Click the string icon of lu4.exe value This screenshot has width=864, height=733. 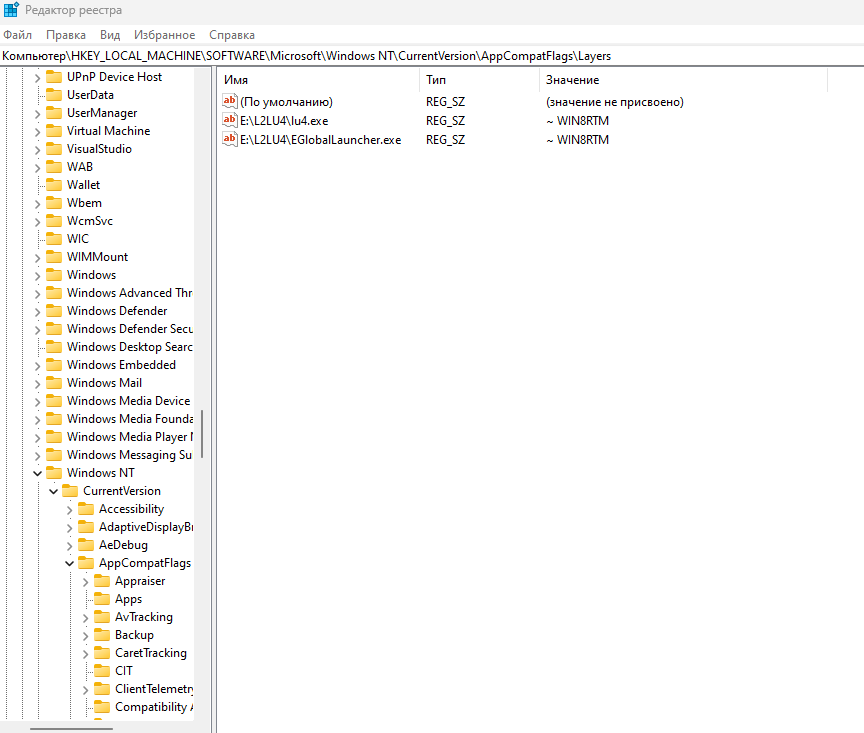point(230,120)
